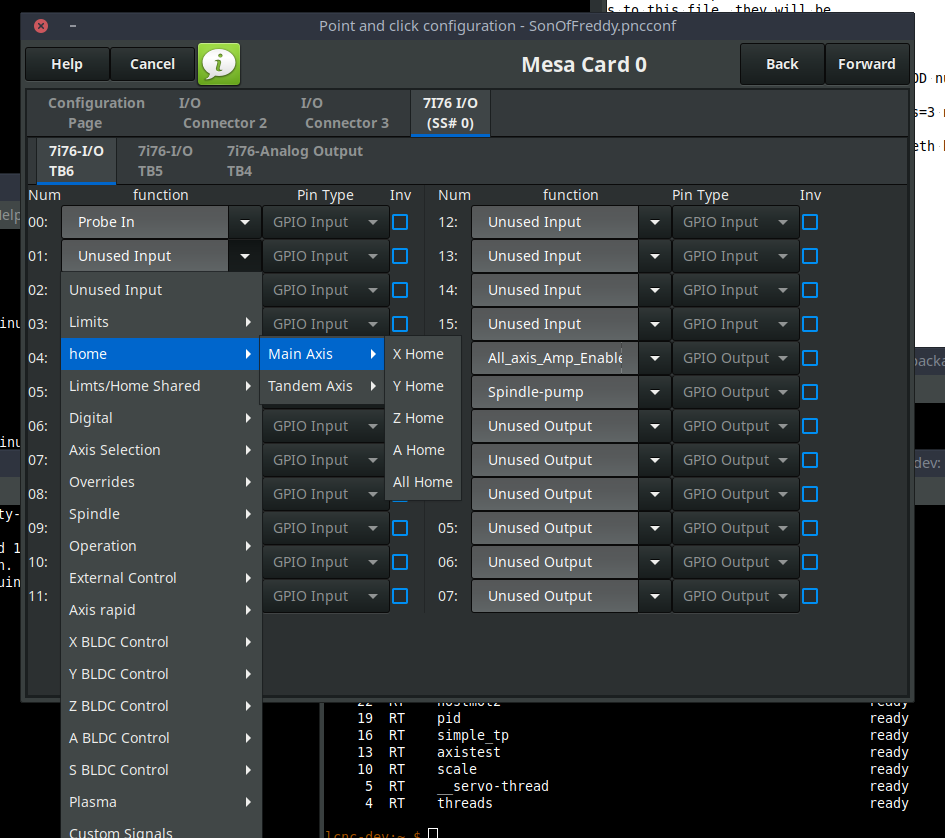Toggle Inv checkbox for input row 15
The width and height of the screenshot is (945, 838).
click(810, 324)
